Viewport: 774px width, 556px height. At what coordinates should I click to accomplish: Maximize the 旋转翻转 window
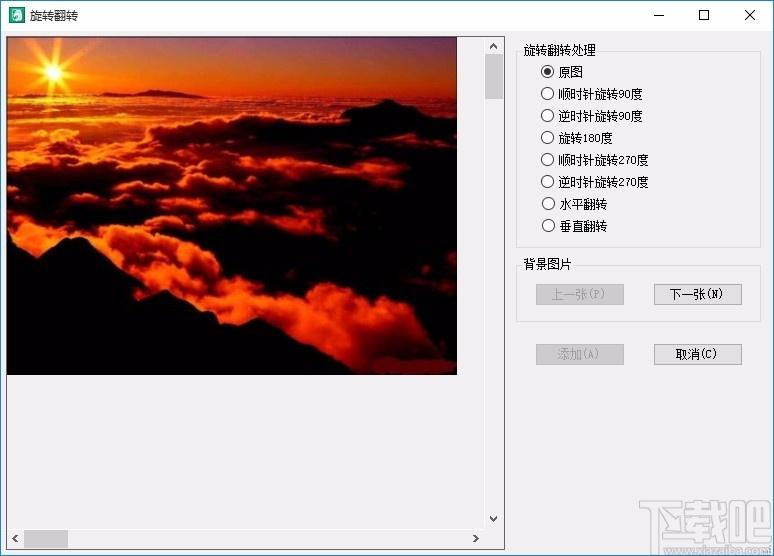coord(704,15)
